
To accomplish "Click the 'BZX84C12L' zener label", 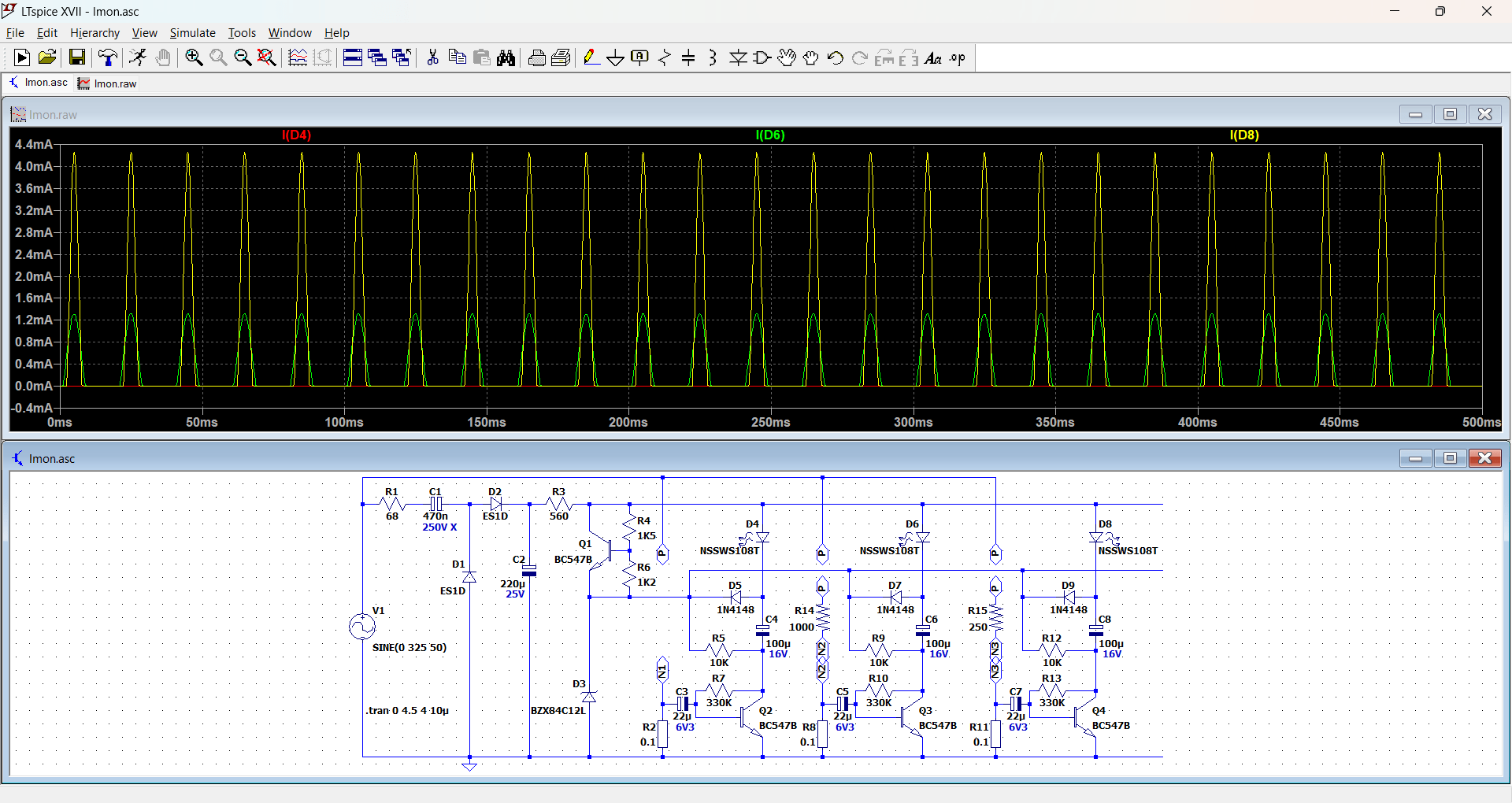I will 558,710.
